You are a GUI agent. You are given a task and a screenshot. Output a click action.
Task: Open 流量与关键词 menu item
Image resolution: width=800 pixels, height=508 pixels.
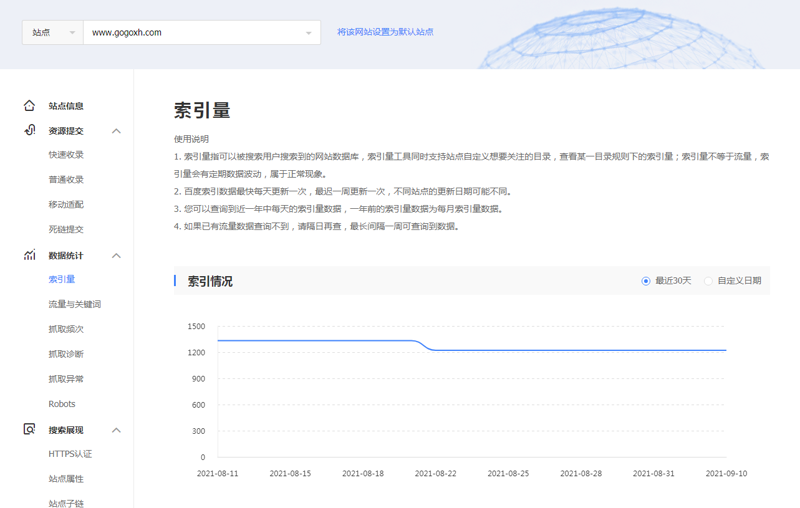click(74, 304)
